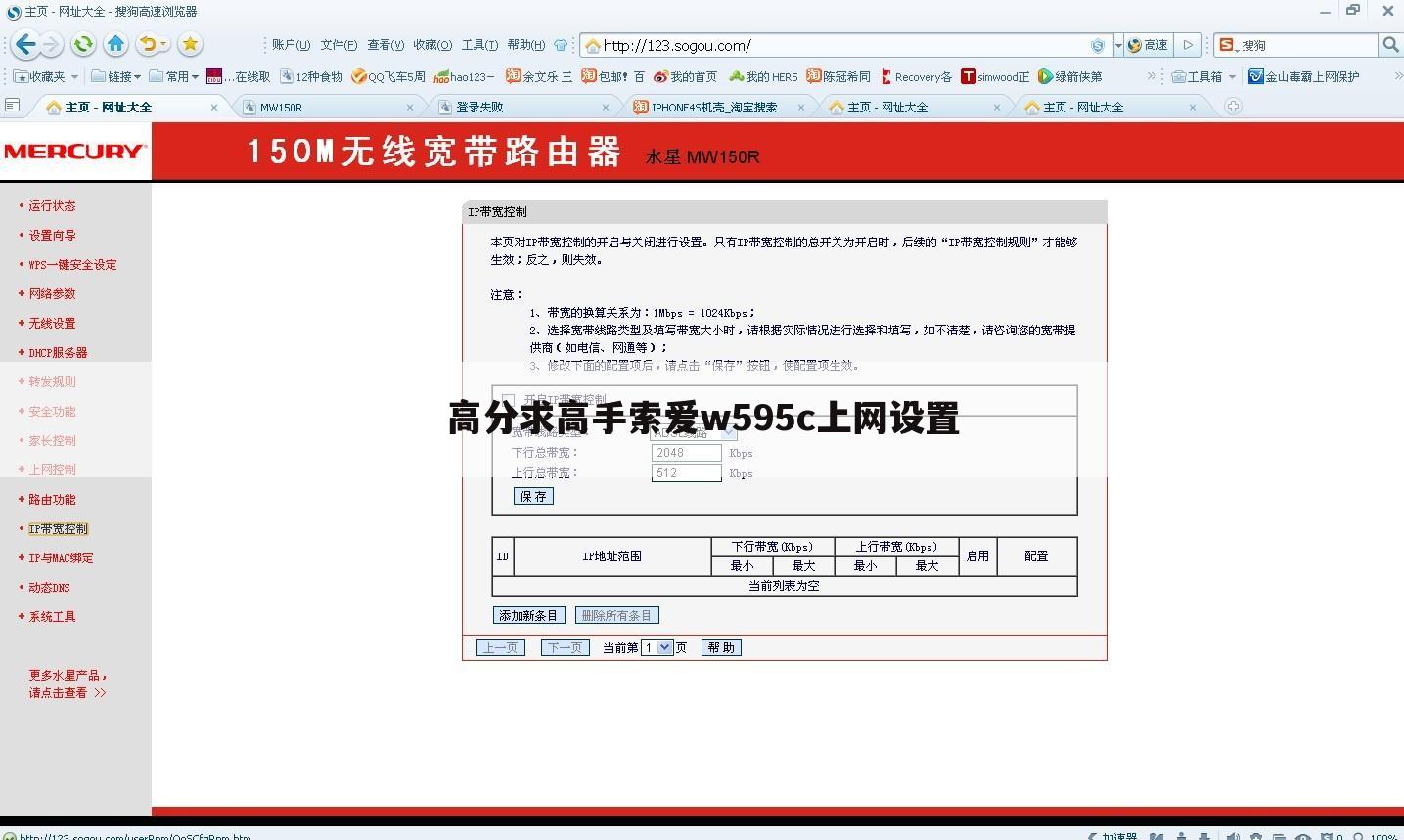Open a new tab with the plus button
The image size is (1404, 840).
1233,107
